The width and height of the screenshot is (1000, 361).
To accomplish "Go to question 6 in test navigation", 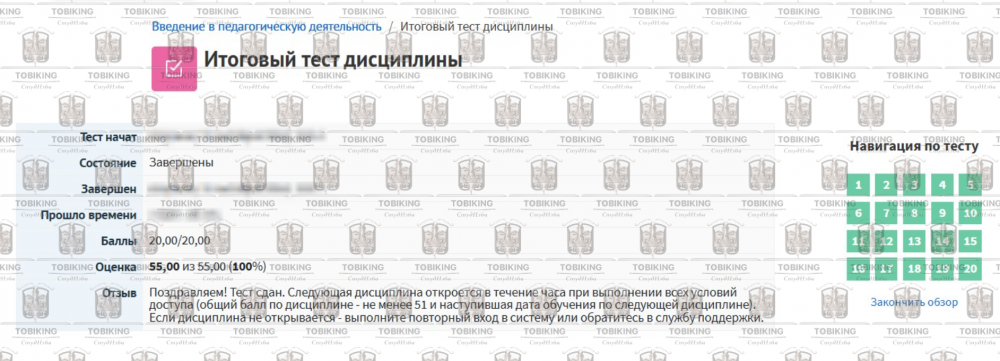I will click(858, 213).
